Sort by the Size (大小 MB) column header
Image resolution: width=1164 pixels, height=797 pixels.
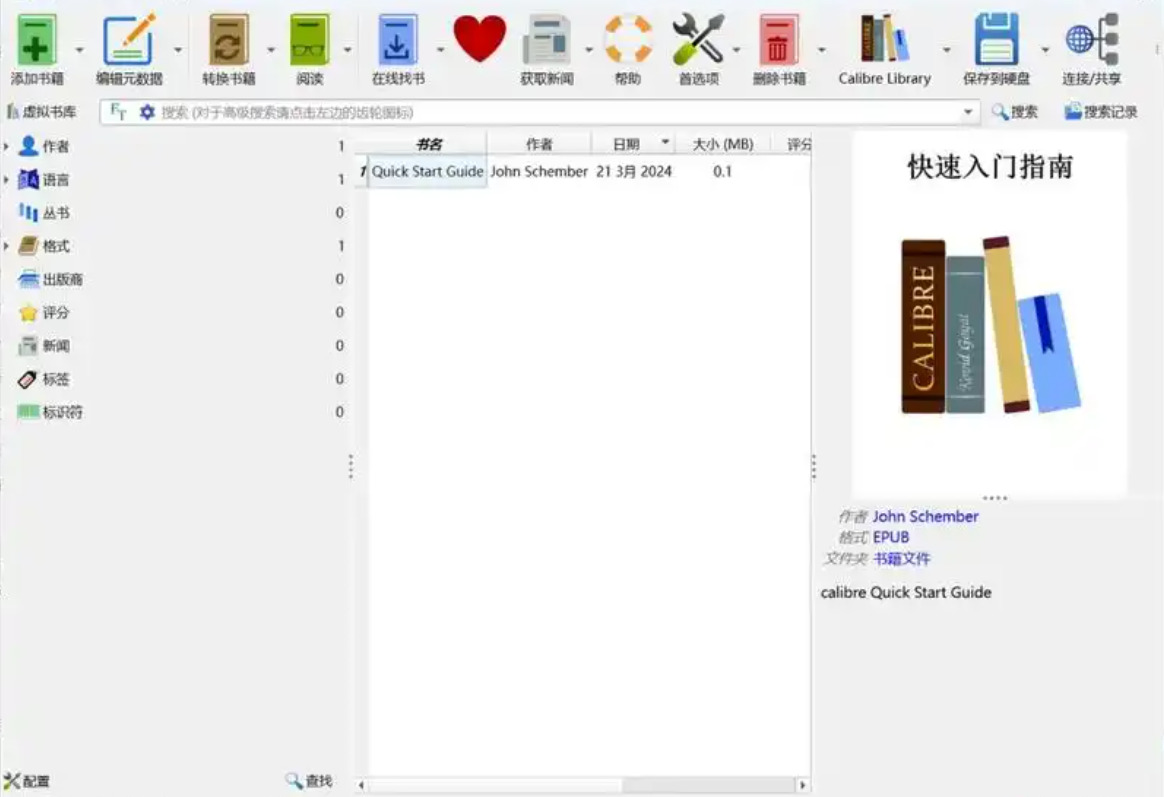point(722,144)
